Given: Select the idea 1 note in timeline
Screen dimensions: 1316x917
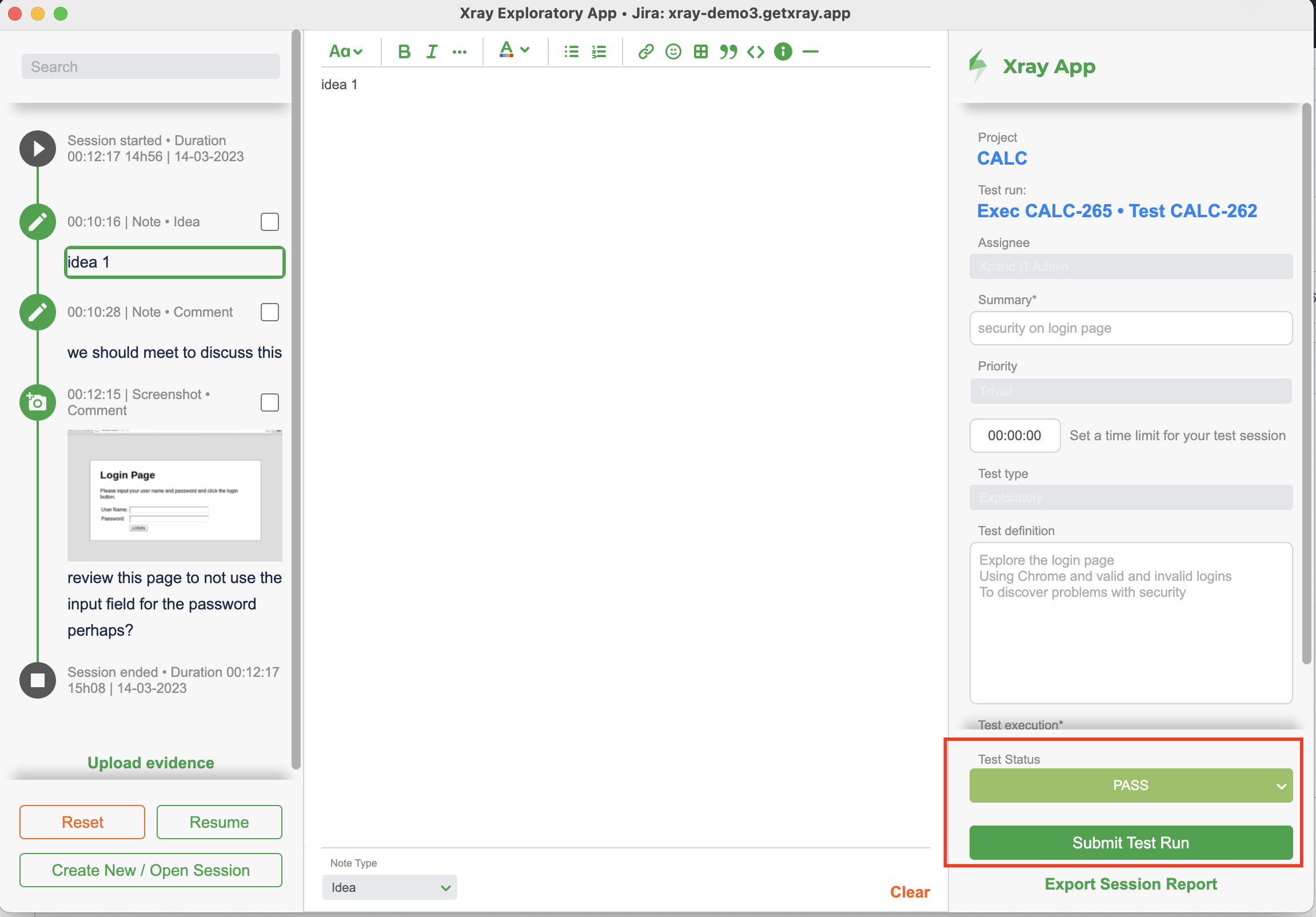Looking at the screenshot, I should tap(175, 262).
